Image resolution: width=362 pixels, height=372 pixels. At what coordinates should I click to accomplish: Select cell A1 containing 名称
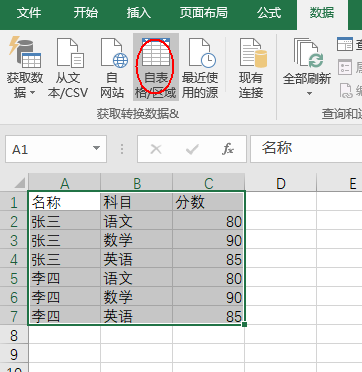pos(64,201)
